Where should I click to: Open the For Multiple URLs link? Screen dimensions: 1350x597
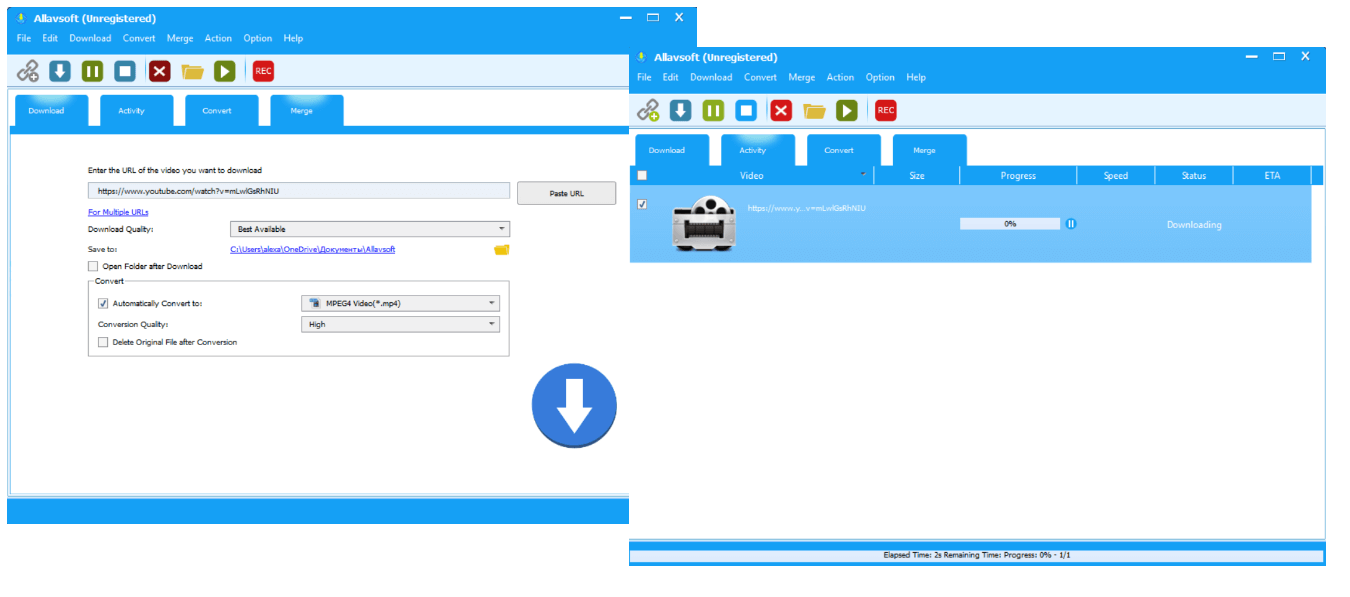[x=118, y=212]
